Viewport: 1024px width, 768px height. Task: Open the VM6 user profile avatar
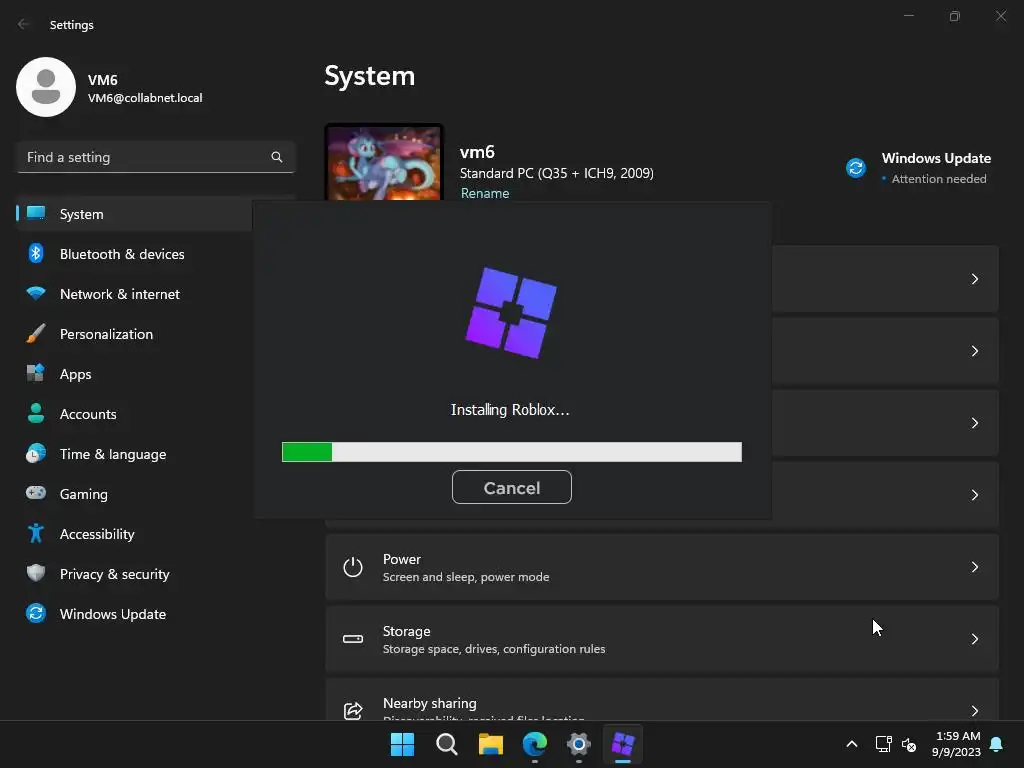coord(46,87)
